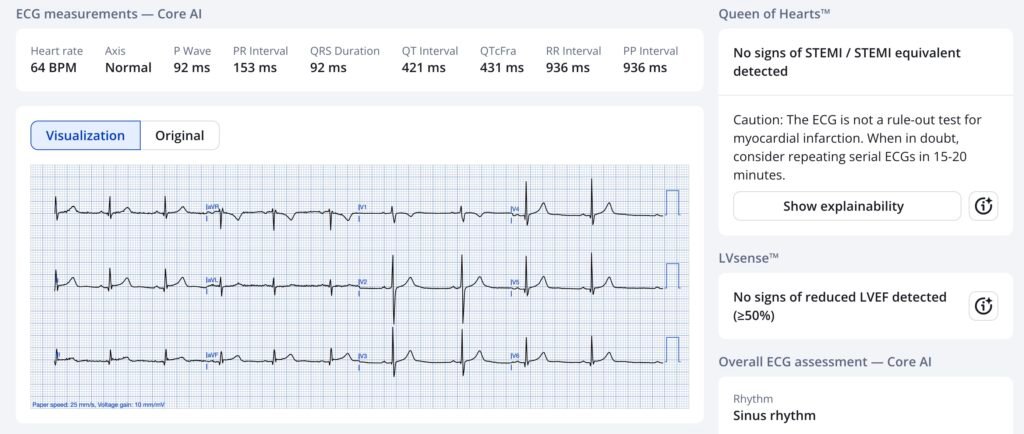Click the middle-row calibration pulse marker

(x=672, y=274)
